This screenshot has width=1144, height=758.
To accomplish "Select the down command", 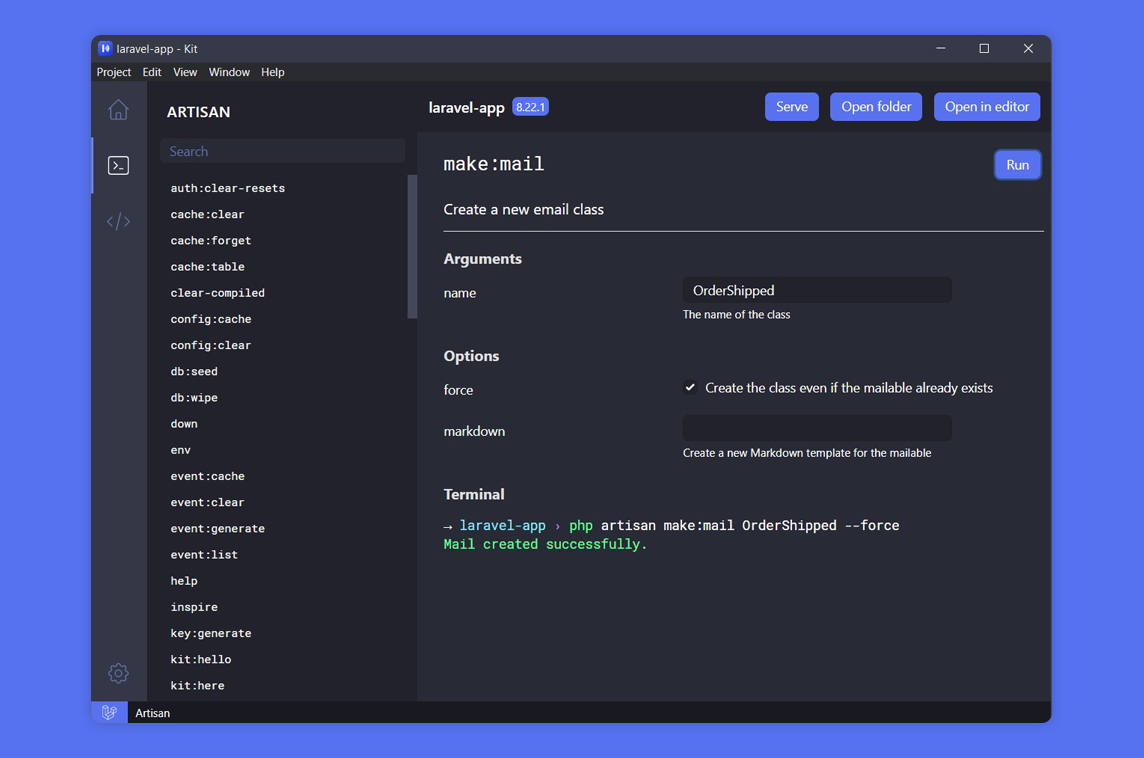I will point(184,425).
